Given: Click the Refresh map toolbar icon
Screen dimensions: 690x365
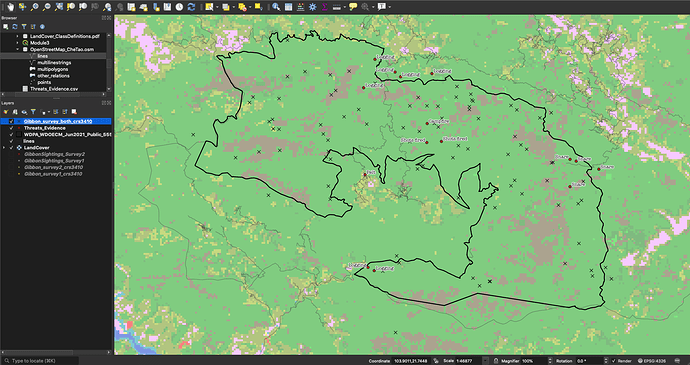Looking at the screenshot, I should (191, 7).
